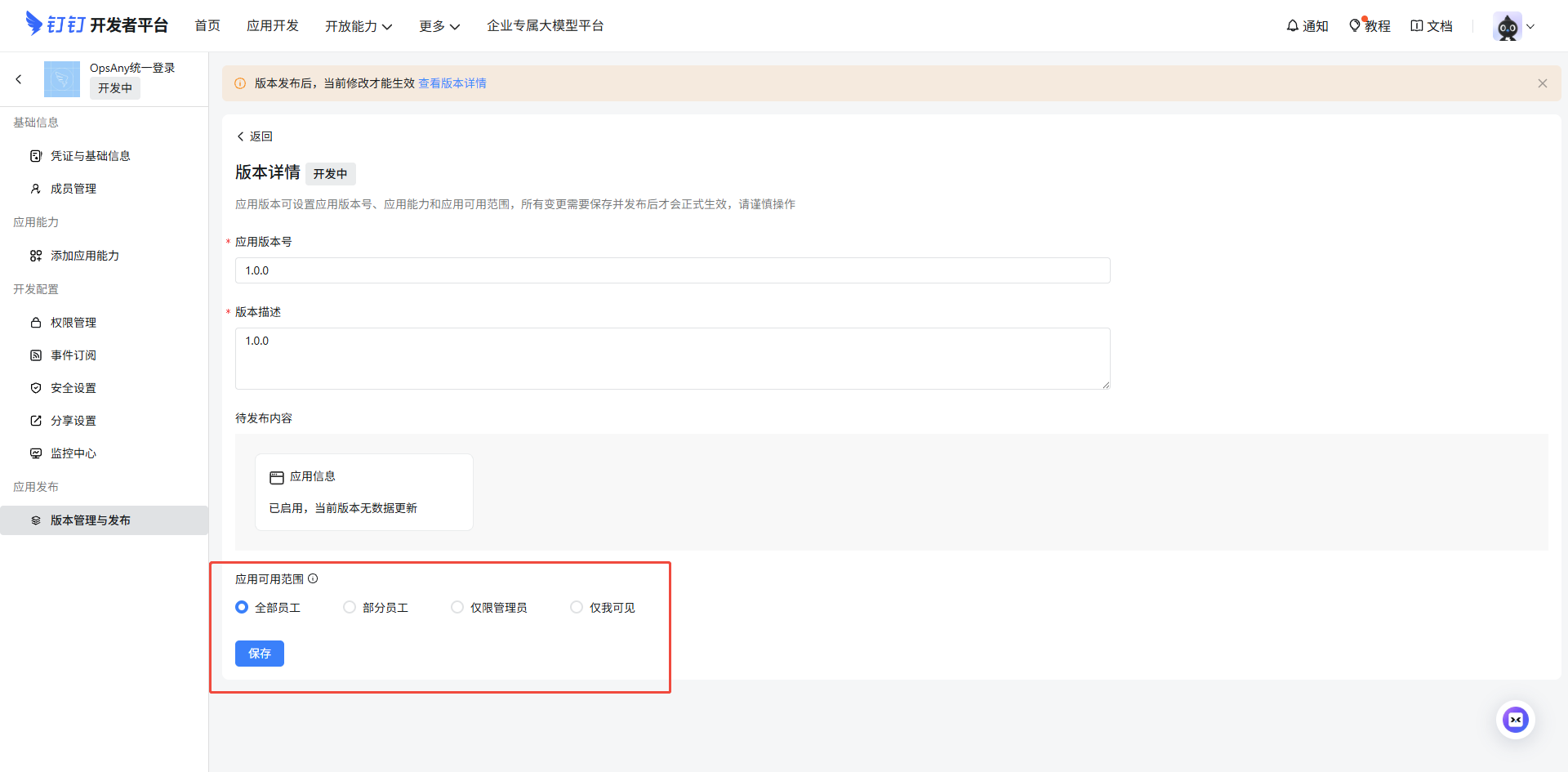Open the 更多 dropdown
1568x772 pixels.
(438, 25)
